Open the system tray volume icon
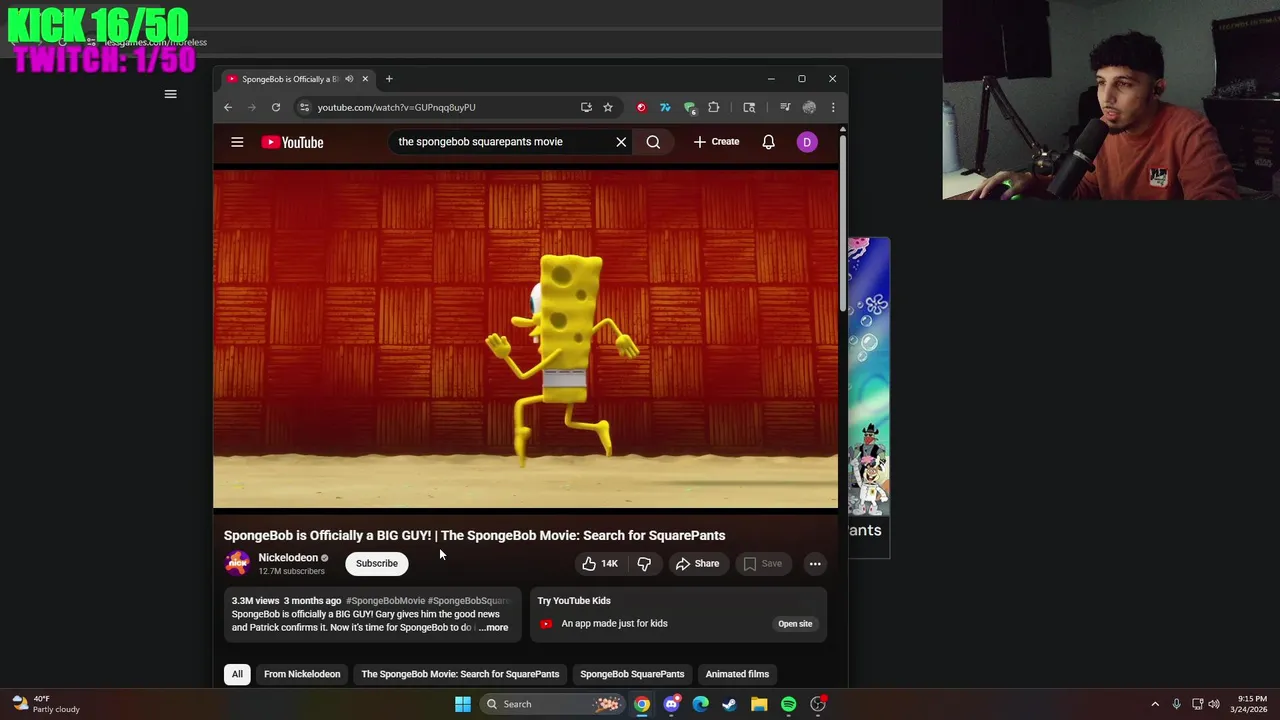Viewport: 1280px width, 720px height. 1214,704
